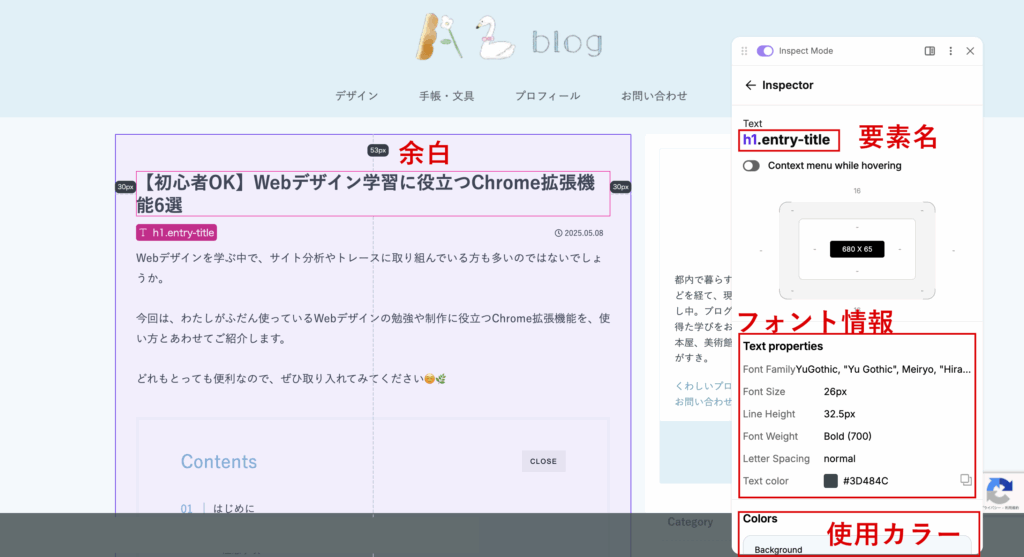
Task: Jump to the はじめに contents entry
Action: click(234, 509)
